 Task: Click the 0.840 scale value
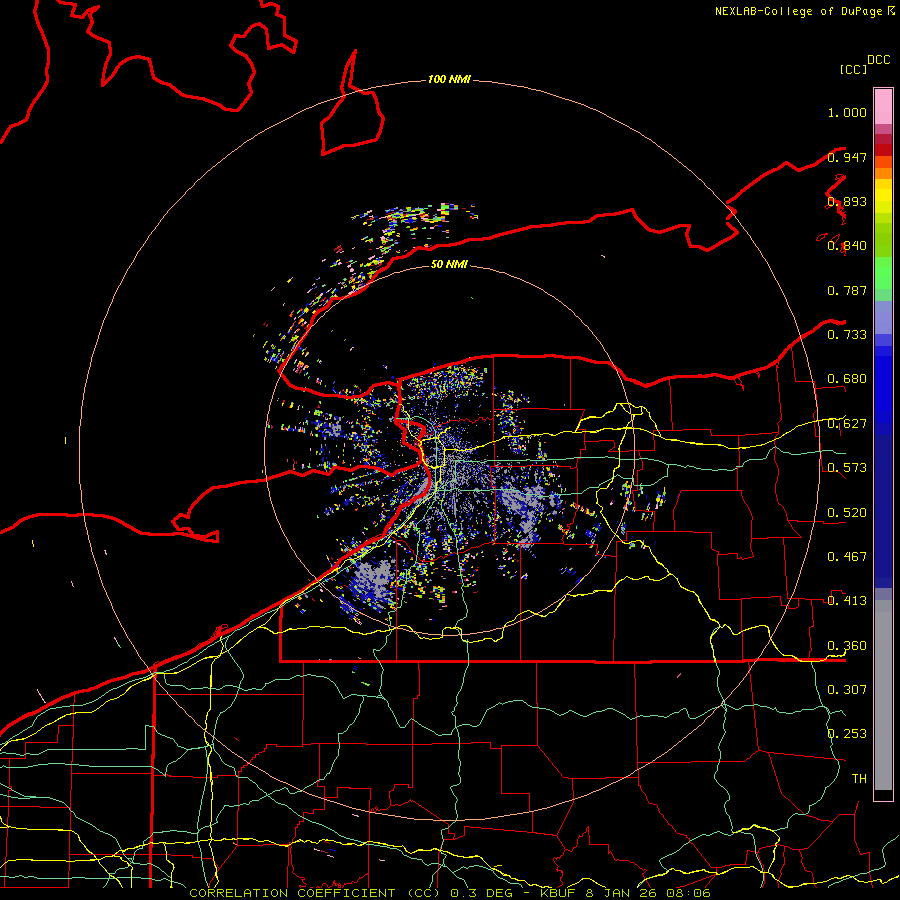click(x=847, y=246)
